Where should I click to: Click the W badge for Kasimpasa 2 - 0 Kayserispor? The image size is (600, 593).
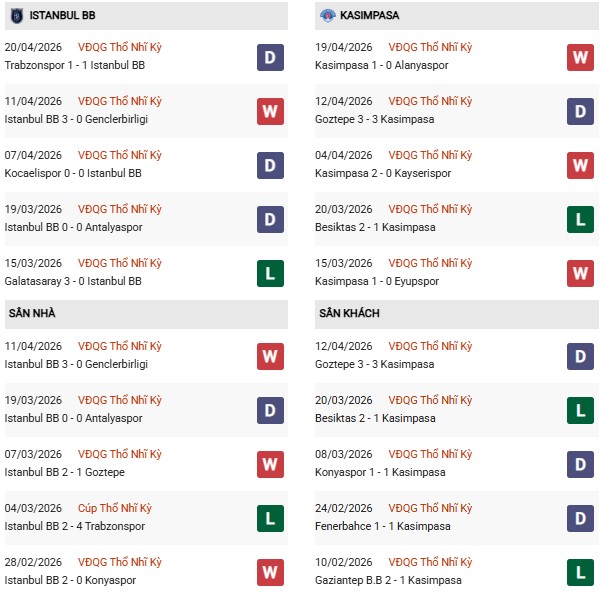point(580,165)
